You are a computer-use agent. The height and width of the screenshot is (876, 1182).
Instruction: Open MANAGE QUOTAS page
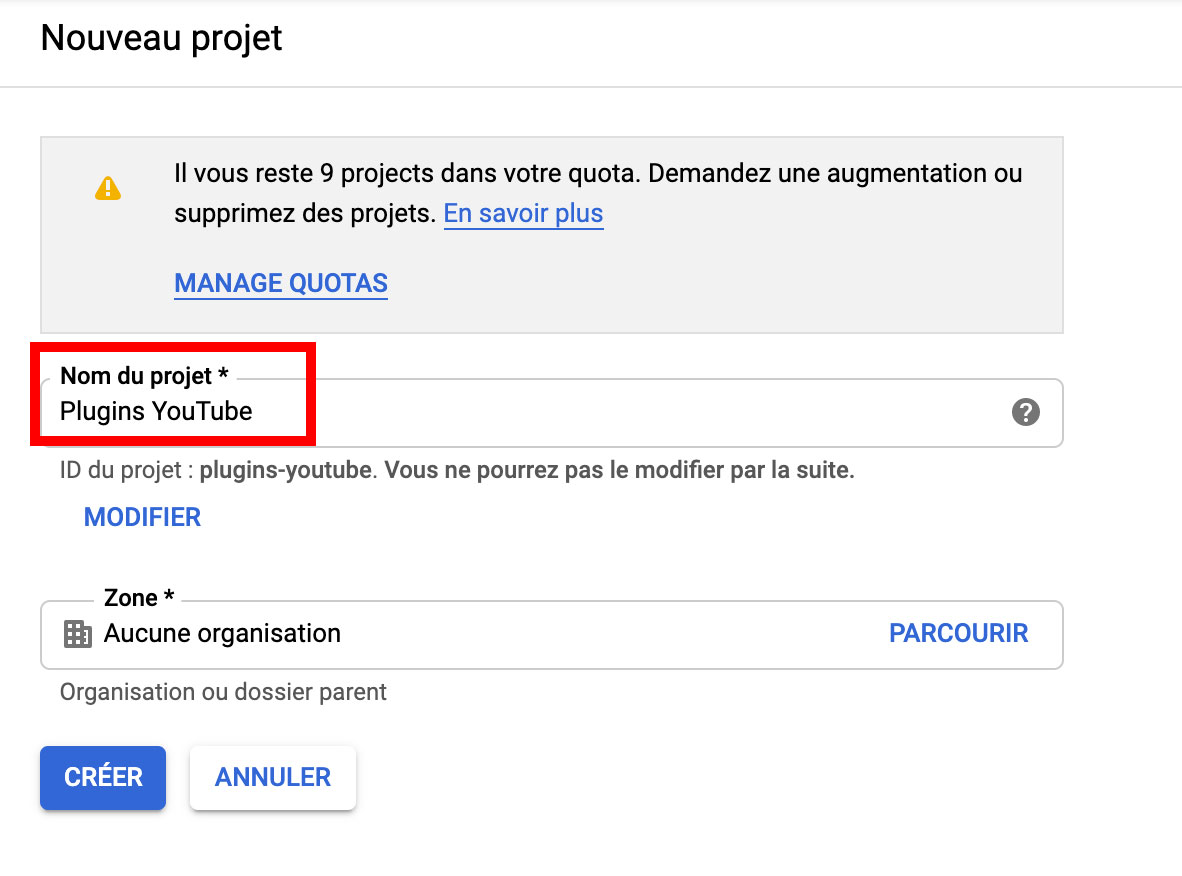pos(280,283)
